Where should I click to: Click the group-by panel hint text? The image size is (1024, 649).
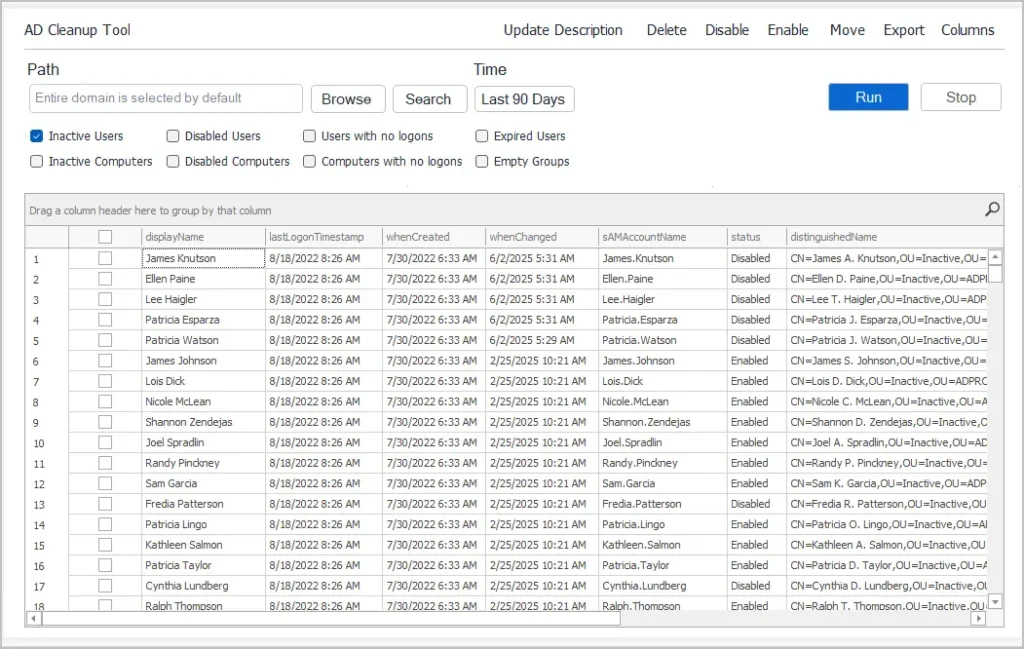tap(150, 210)
